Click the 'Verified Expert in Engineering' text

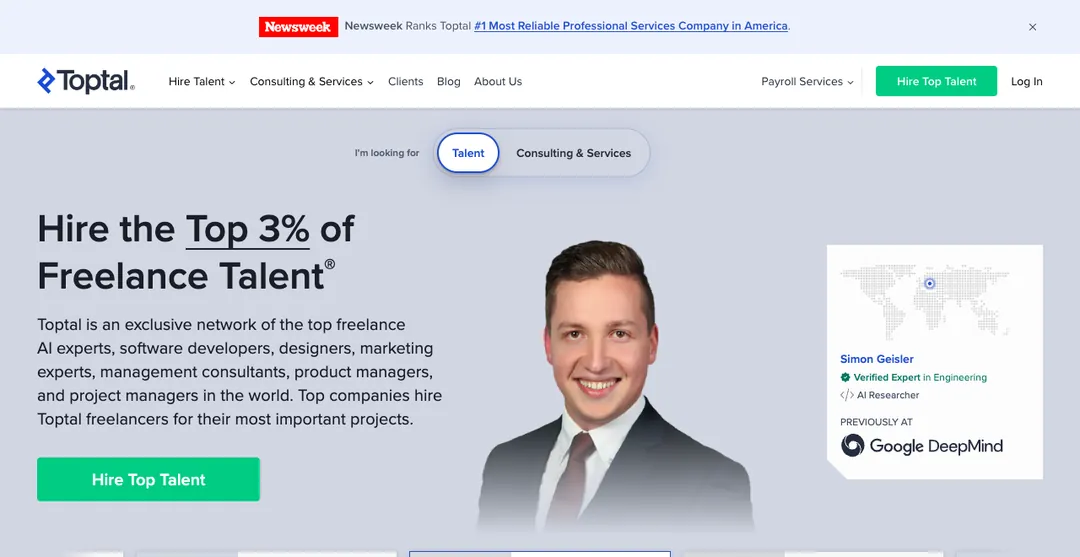(920, 377)
